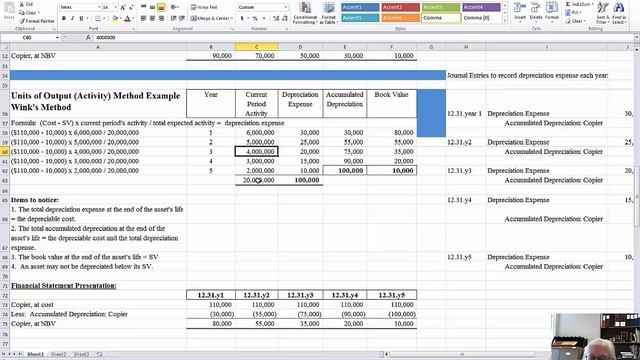Switch to the Sheet3 tab

[x=81, y=354]
